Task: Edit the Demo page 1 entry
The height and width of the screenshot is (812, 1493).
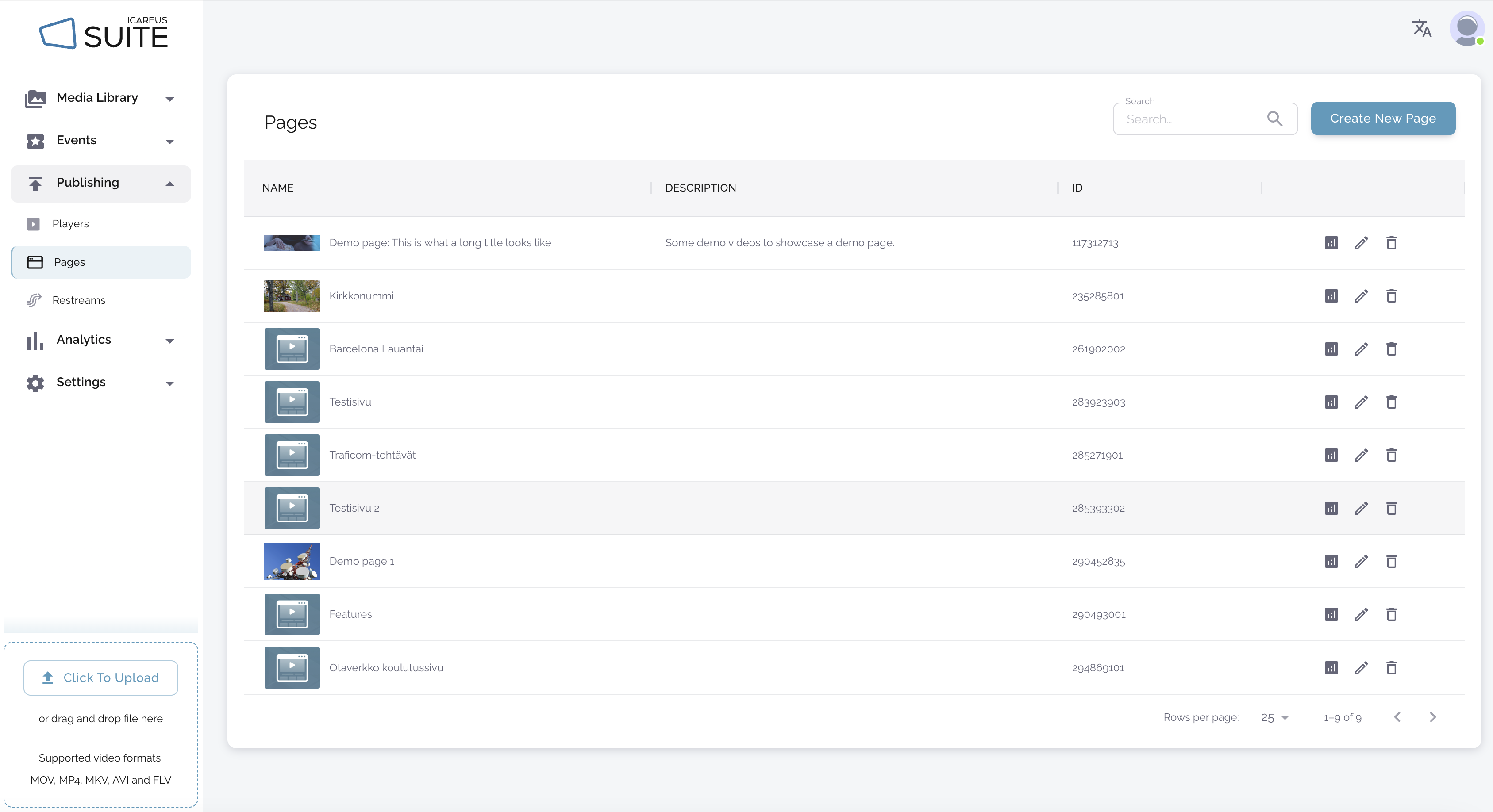Action: pos(1361,561)
